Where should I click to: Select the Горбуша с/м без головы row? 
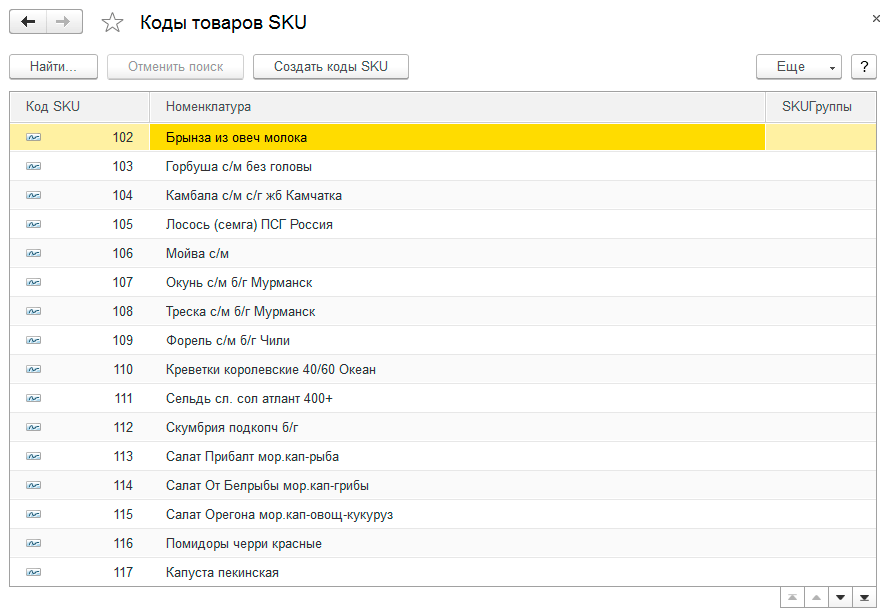[x=239, y=166]
